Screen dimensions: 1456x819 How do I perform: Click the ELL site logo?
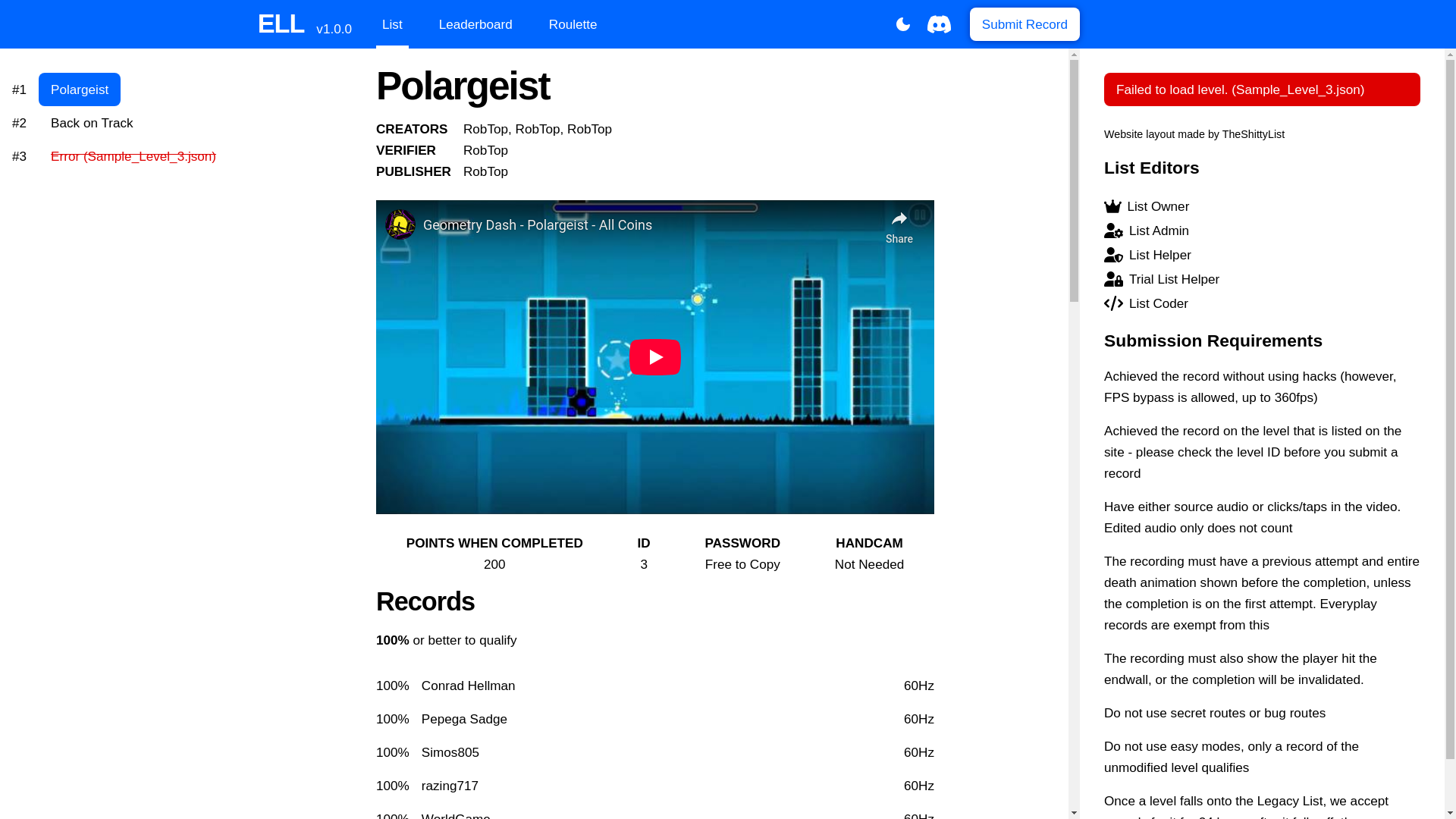coord(281,24)
